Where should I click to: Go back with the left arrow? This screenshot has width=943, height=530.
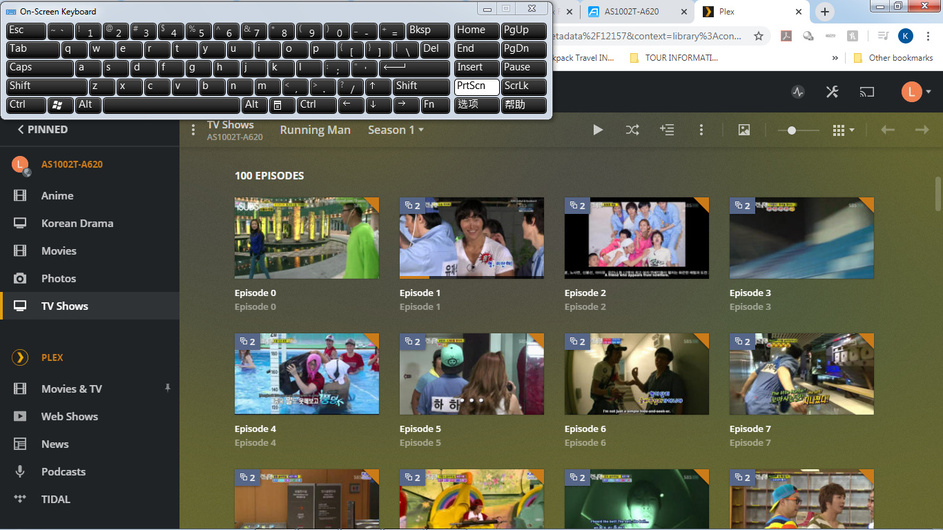(x=888, y=130)
